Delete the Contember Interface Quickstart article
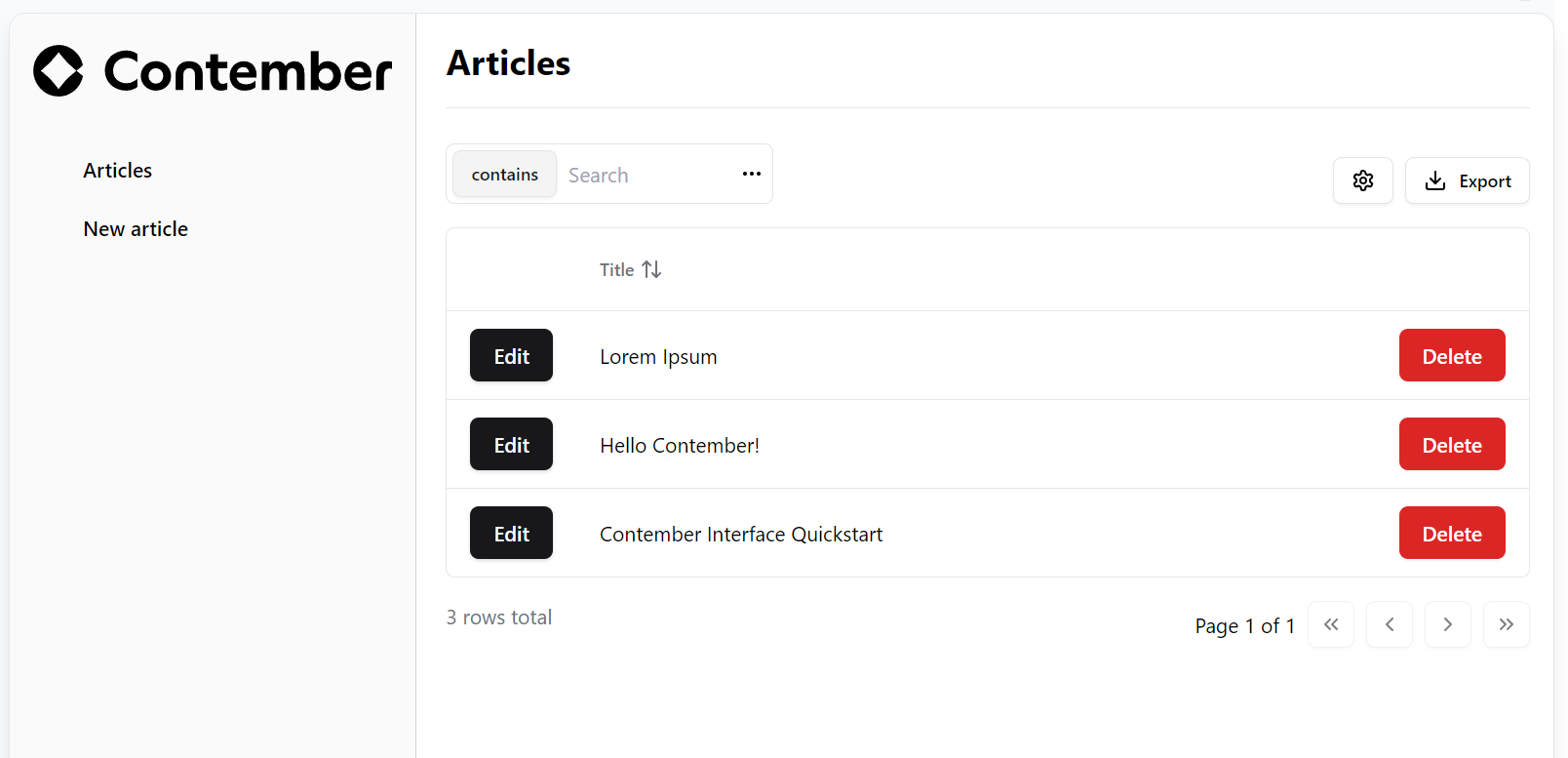Image resolution: width=1568 pixels, height=758 pixels. pos(1451,534)
